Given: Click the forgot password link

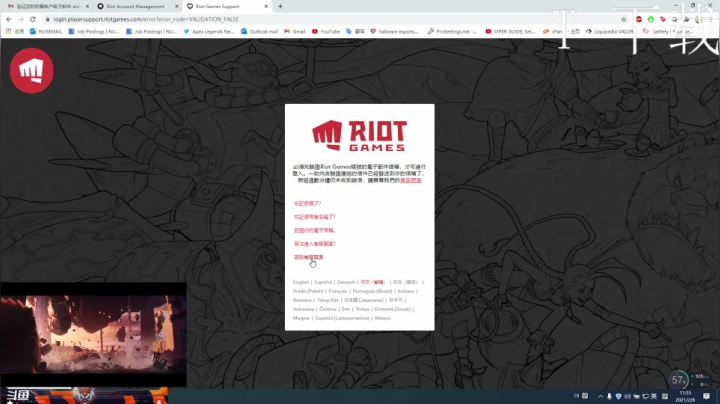Looking at the screenshot, I should click(307, 203).
